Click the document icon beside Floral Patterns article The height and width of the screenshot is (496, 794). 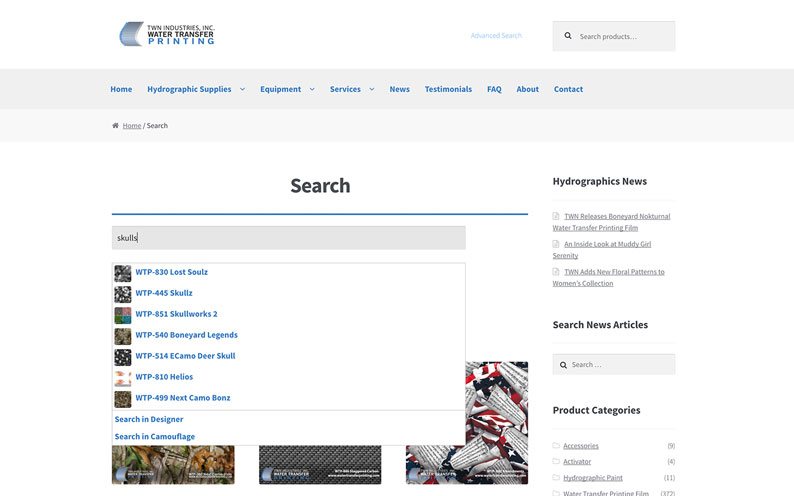[x=556, y=271]
